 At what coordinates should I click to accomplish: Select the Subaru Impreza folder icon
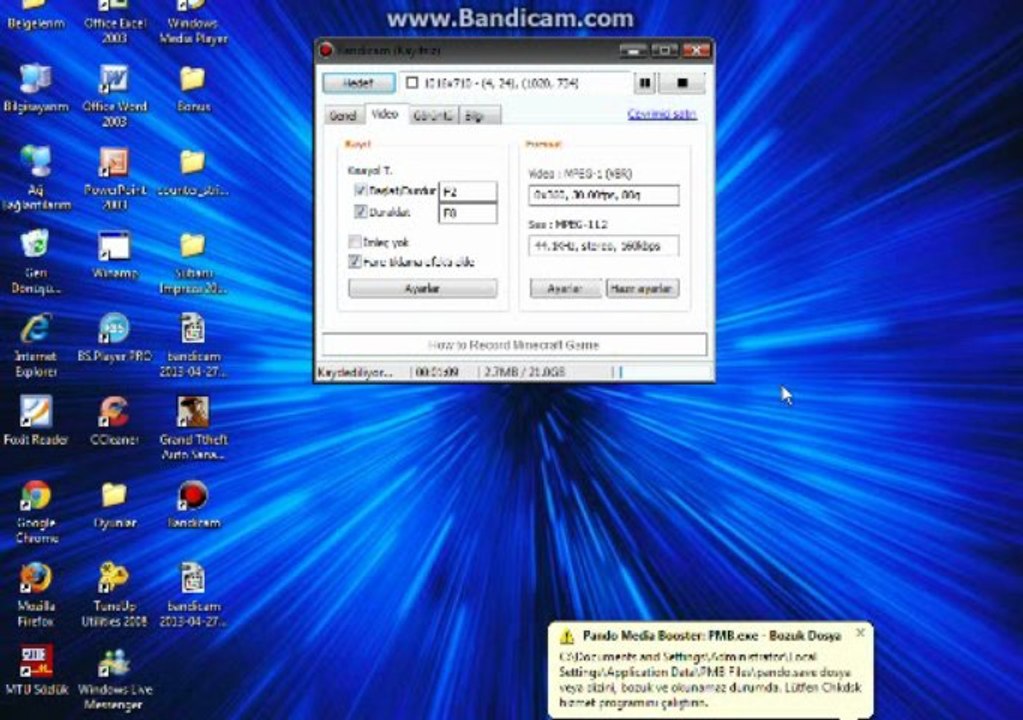tap(192, 245)
